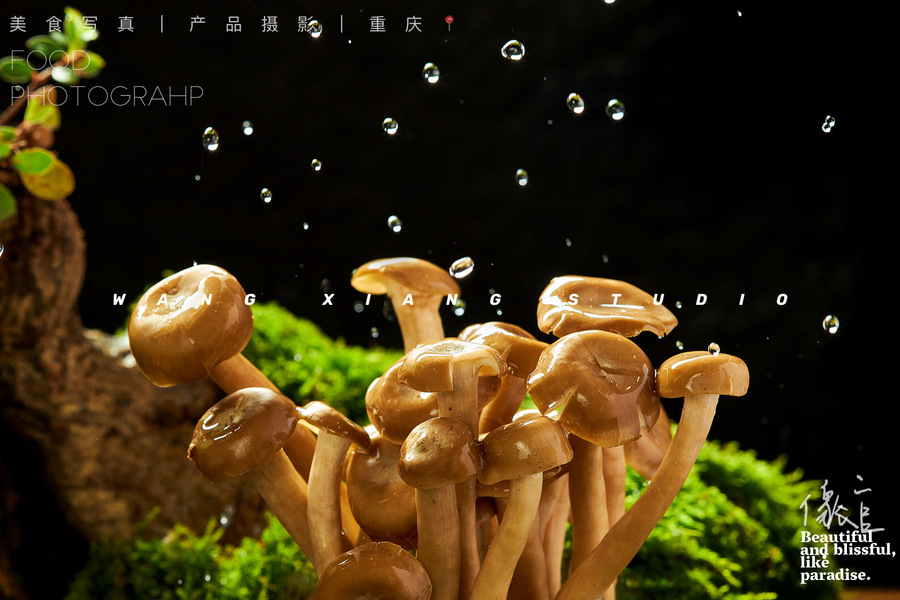Click the 'FOOD' title word
Viewport: 900px width, 600px height.
pos(50,60)
